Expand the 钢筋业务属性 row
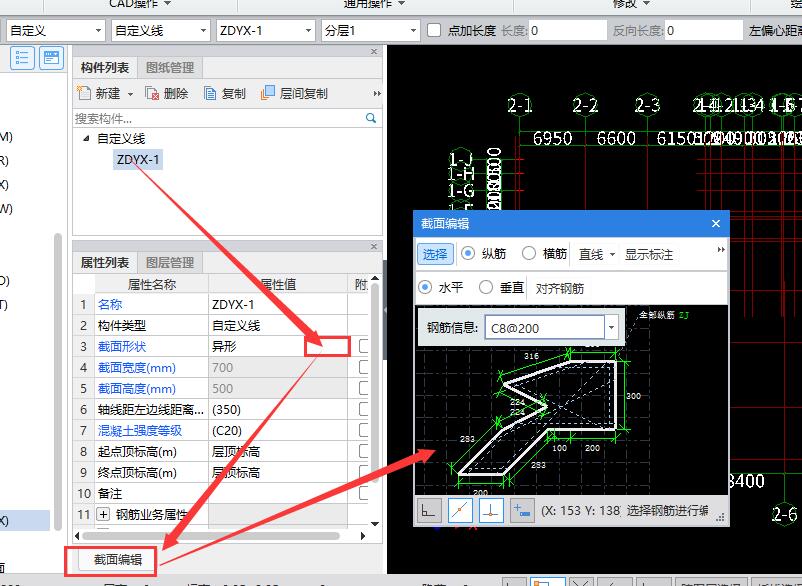 click(x=103, y=514)
